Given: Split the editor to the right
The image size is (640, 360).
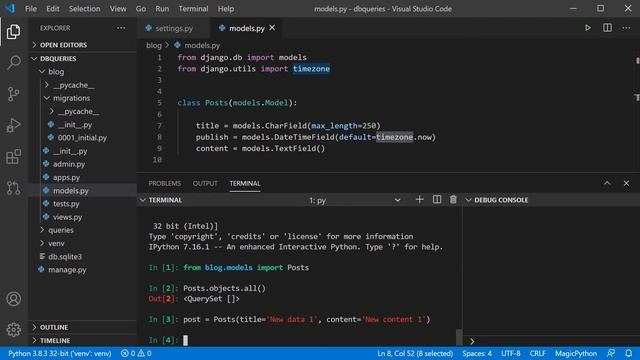Looking at the screenshot, I should [x=607, y=28].
